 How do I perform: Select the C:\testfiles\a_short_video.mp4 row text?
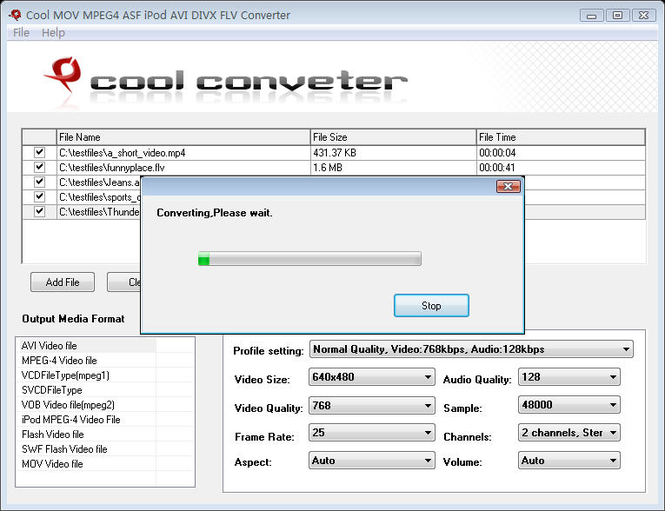click(x=122, y=153)
